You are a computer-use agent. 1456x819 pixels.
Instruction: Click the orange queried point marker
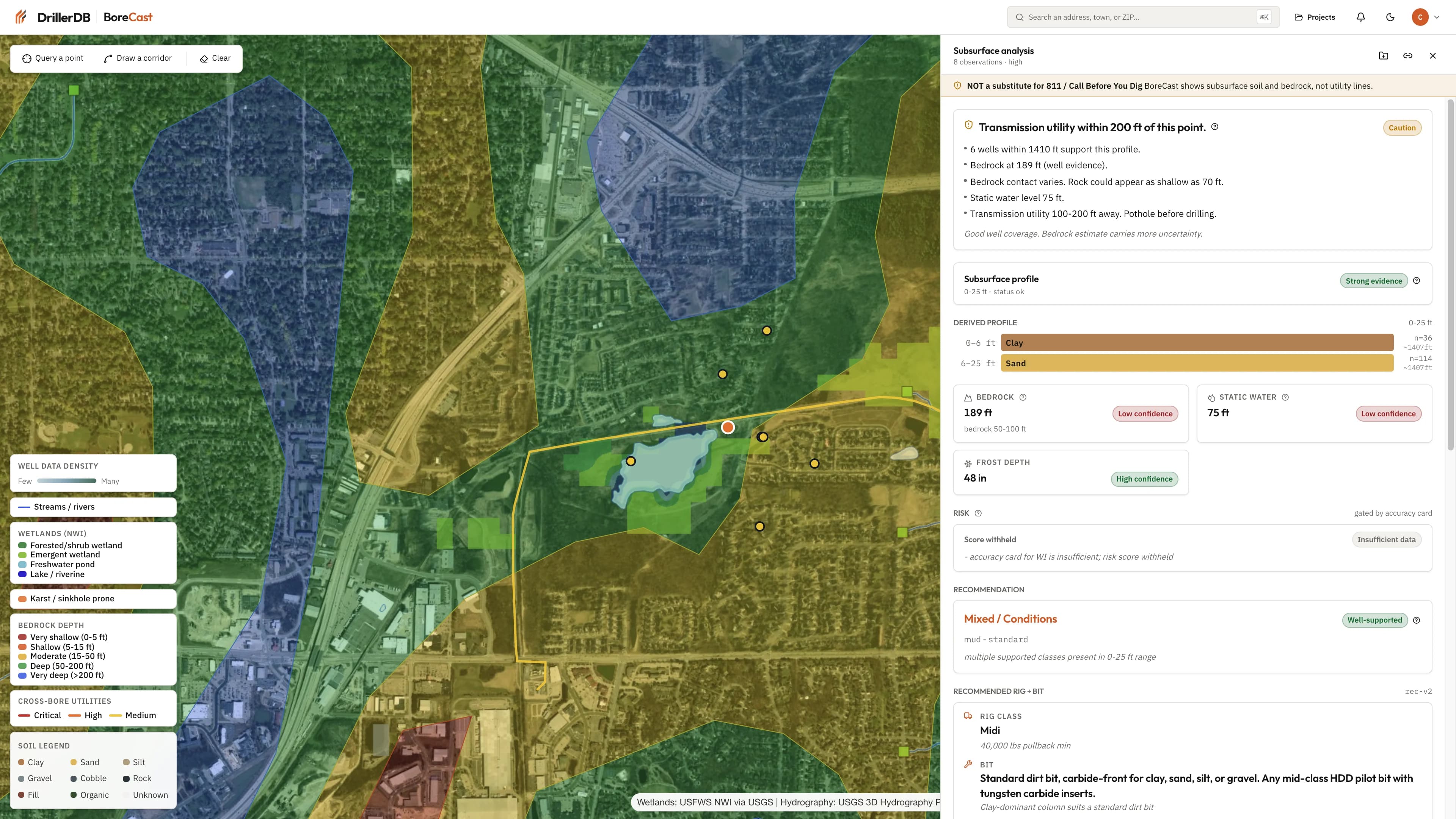[728, 427]
